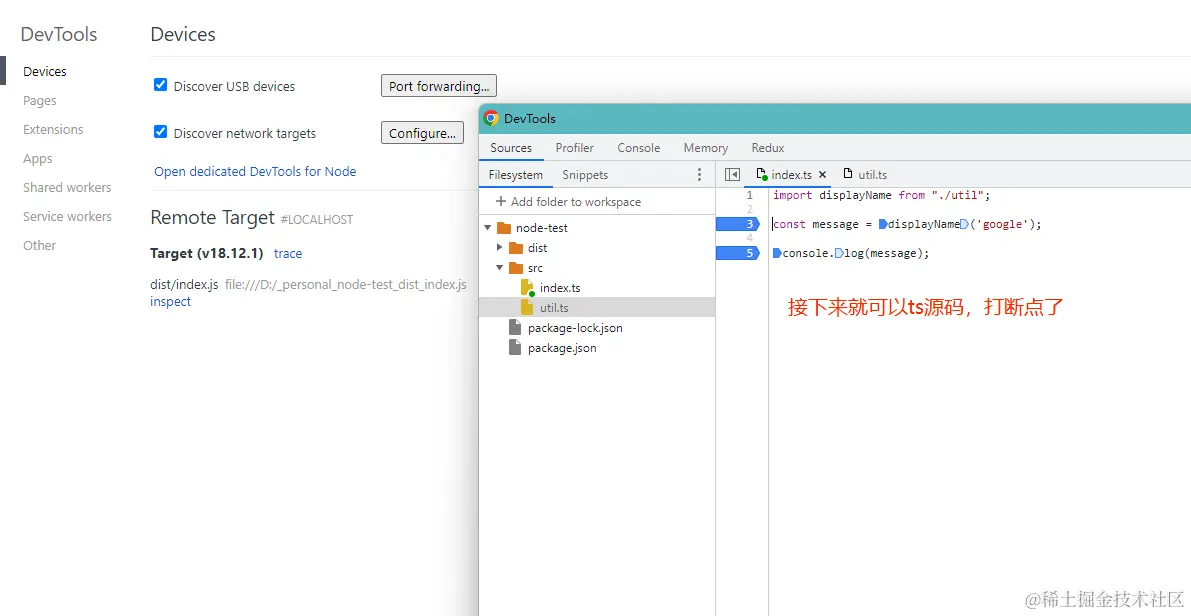Image resolution: width=1191 pixels, height=616 pixels.
Task: Open Service workers section
Action: pyautogui.click(x=67, y=216)
